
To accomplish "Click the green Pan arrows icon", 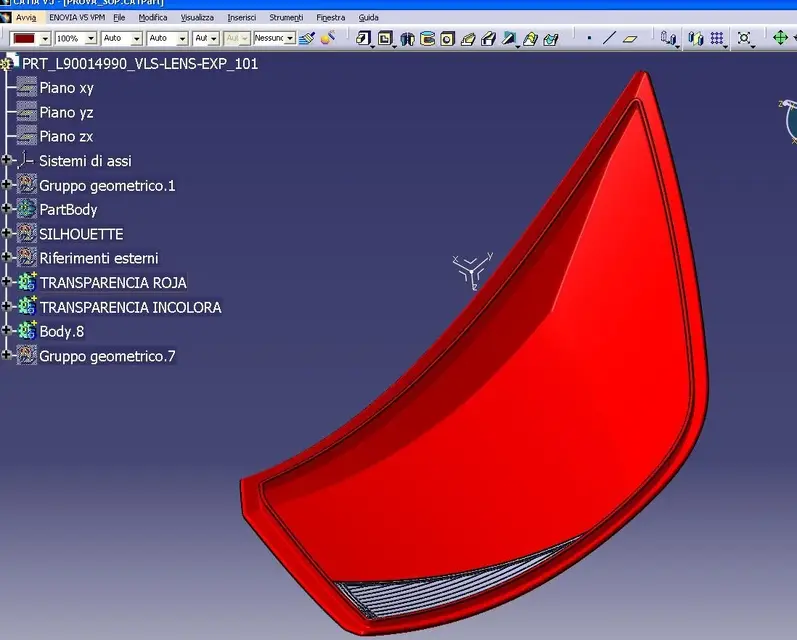I will [780, 38].
